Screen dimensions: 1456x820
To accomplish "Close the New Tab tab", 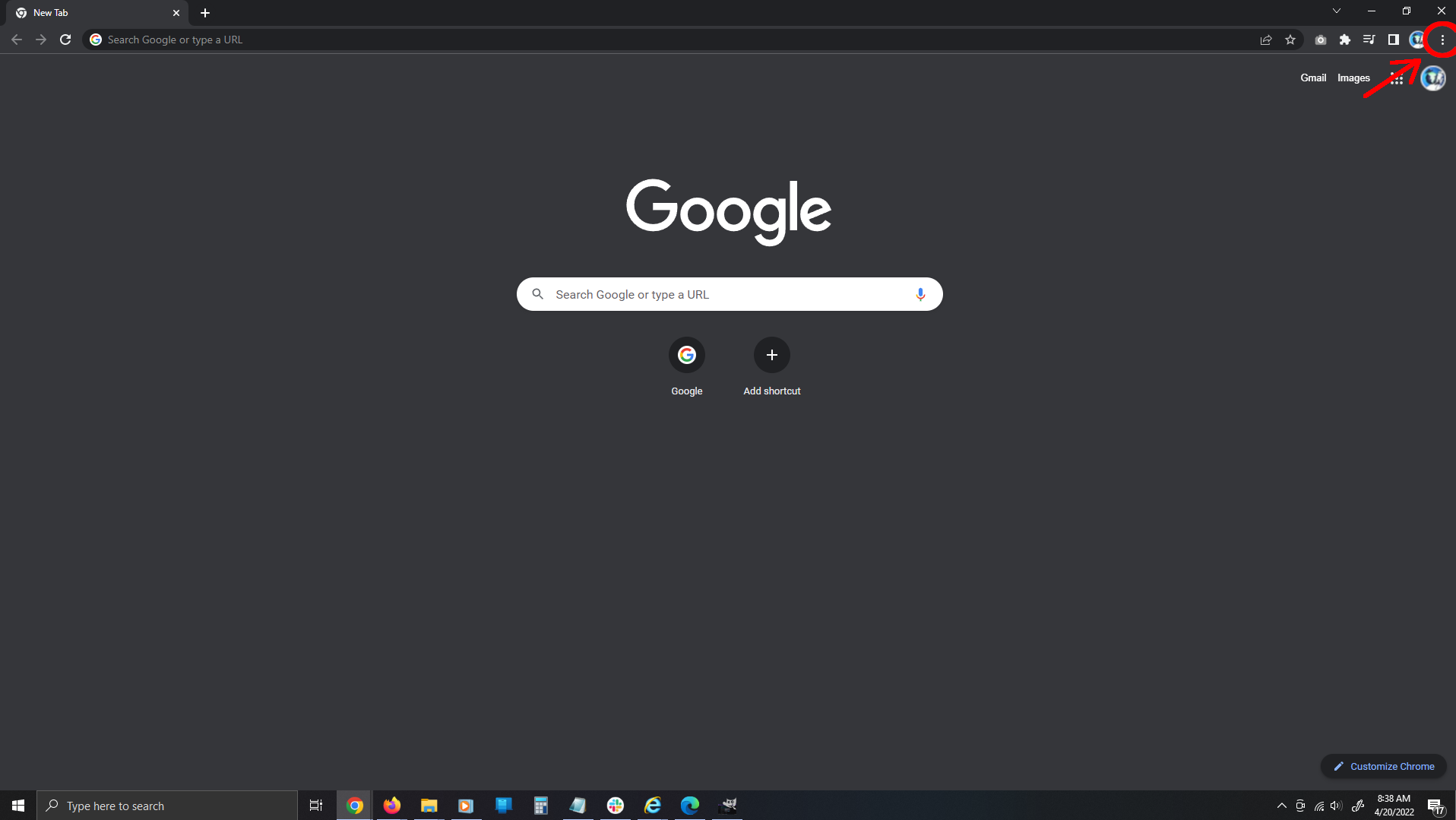I will pos(176,13).
